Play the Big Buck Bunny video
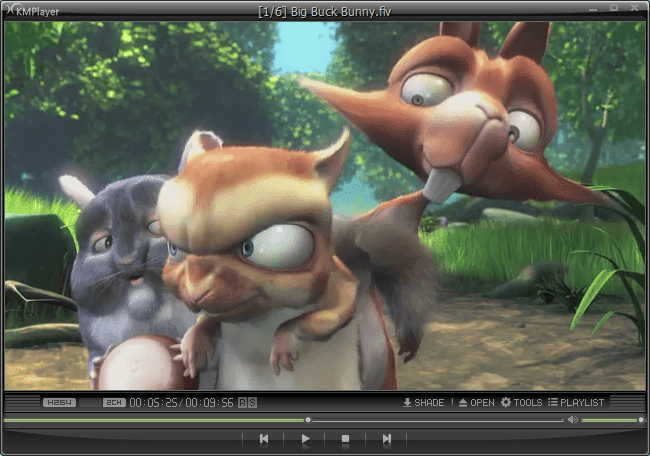 coord(306,438)
